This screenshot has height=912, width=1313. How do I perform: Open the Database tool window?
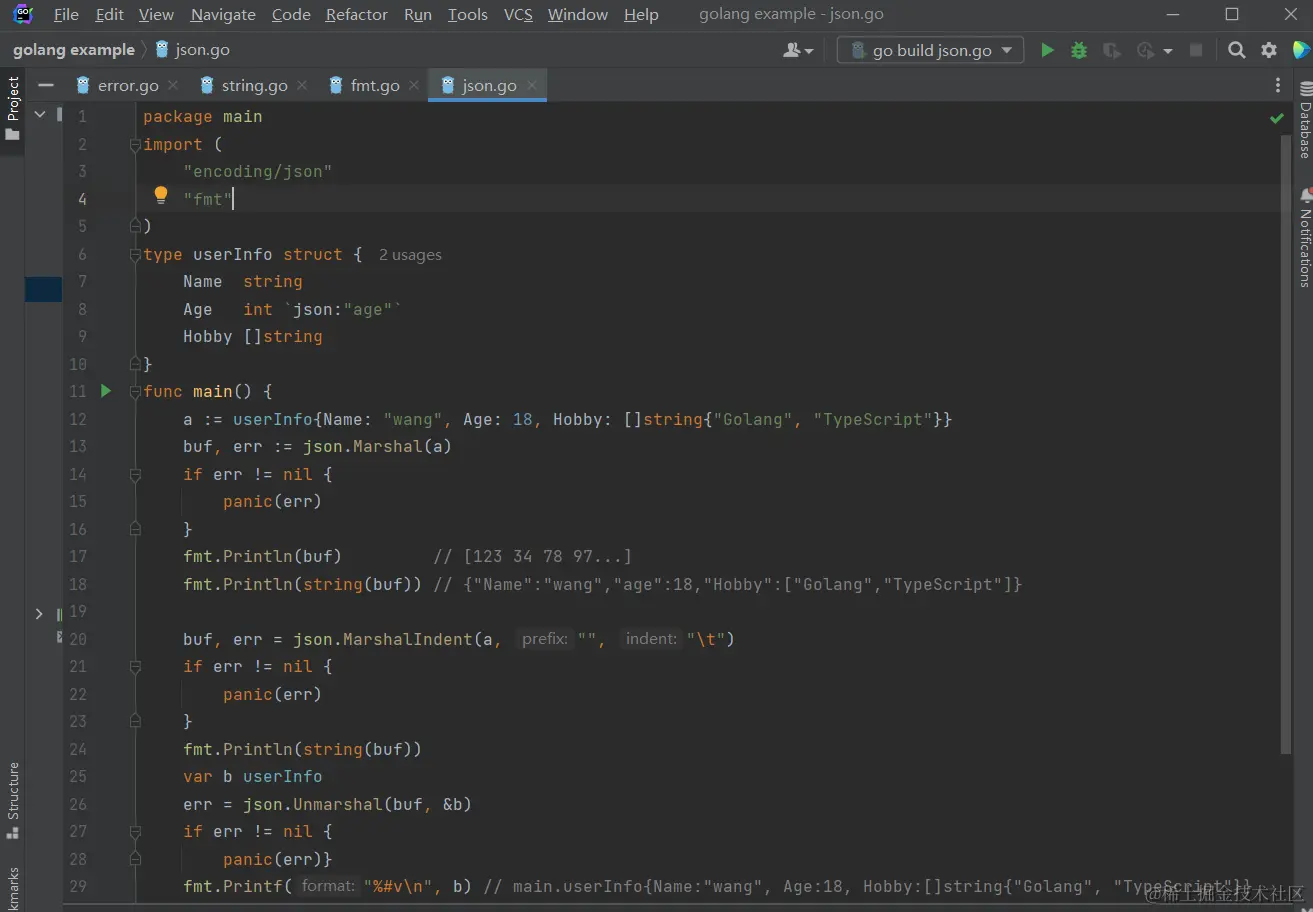tap(1304, 120)
